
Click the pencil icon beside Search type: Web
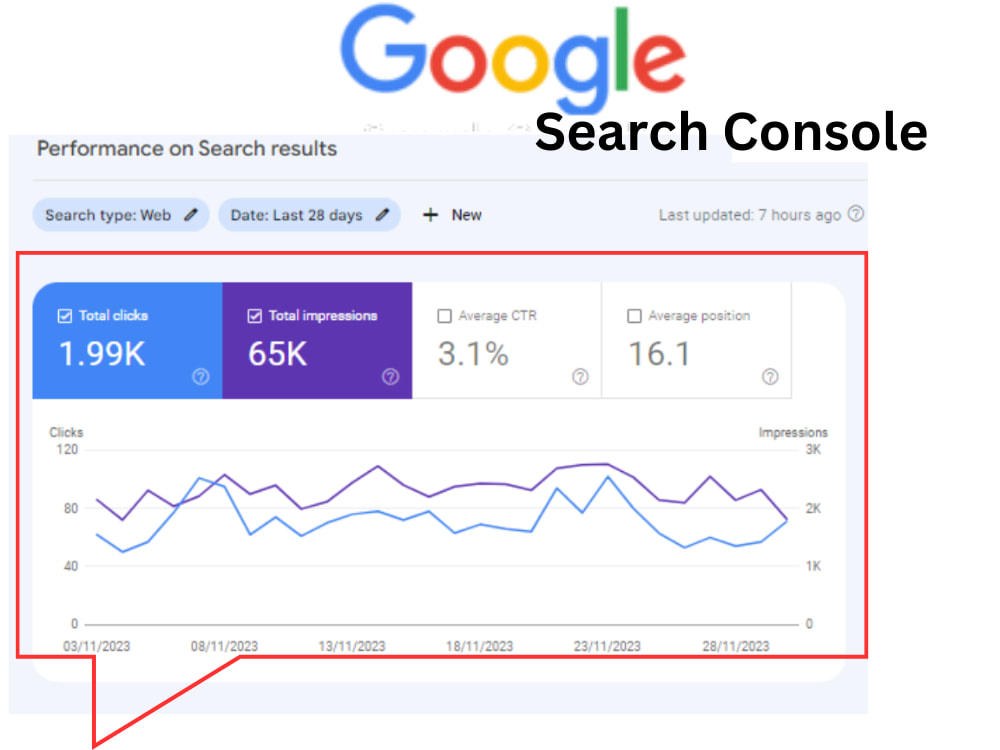coord(190,214)
